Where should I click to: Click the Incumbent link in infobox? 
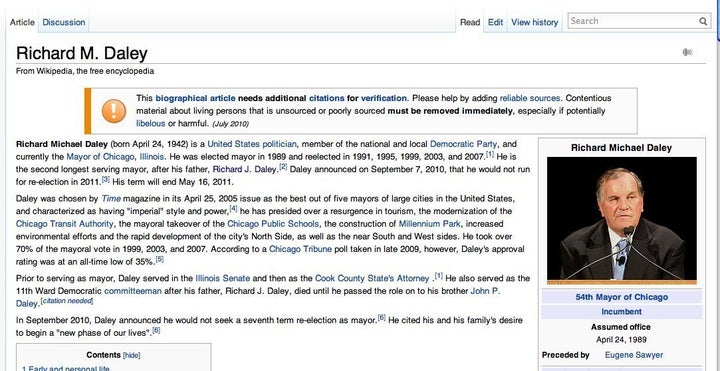[621, 312]
